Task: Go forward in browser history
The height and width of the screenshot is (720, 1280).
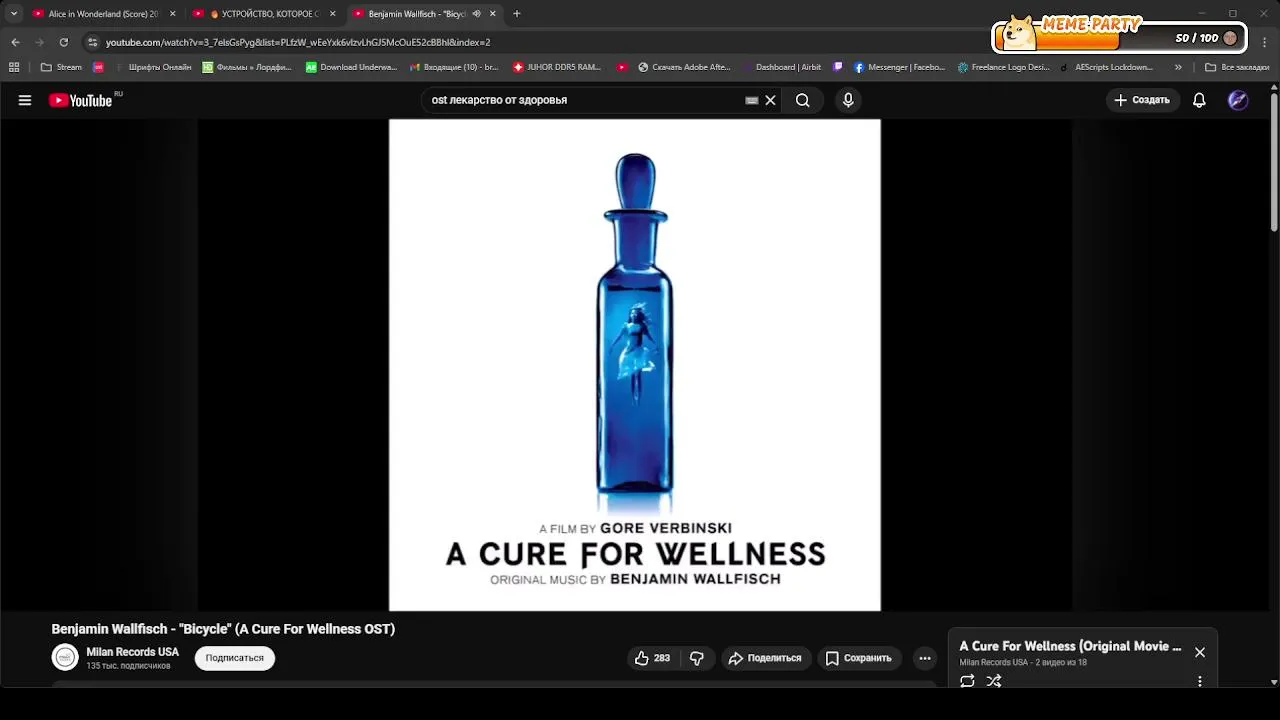Action: tap(39, 42)
